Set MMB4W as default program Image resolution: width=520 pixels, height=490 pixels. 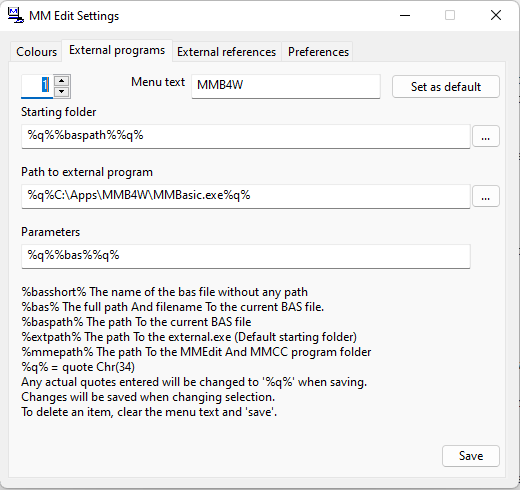click(446, 87)
